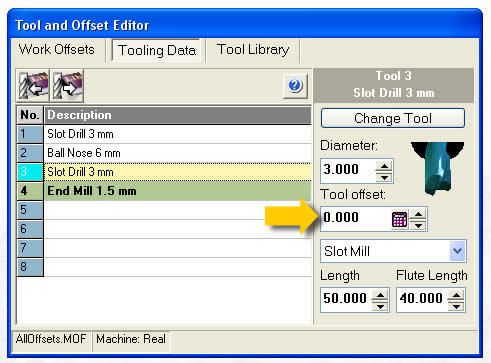Increase Tool offset with up arrow

(x=418, y=214)
